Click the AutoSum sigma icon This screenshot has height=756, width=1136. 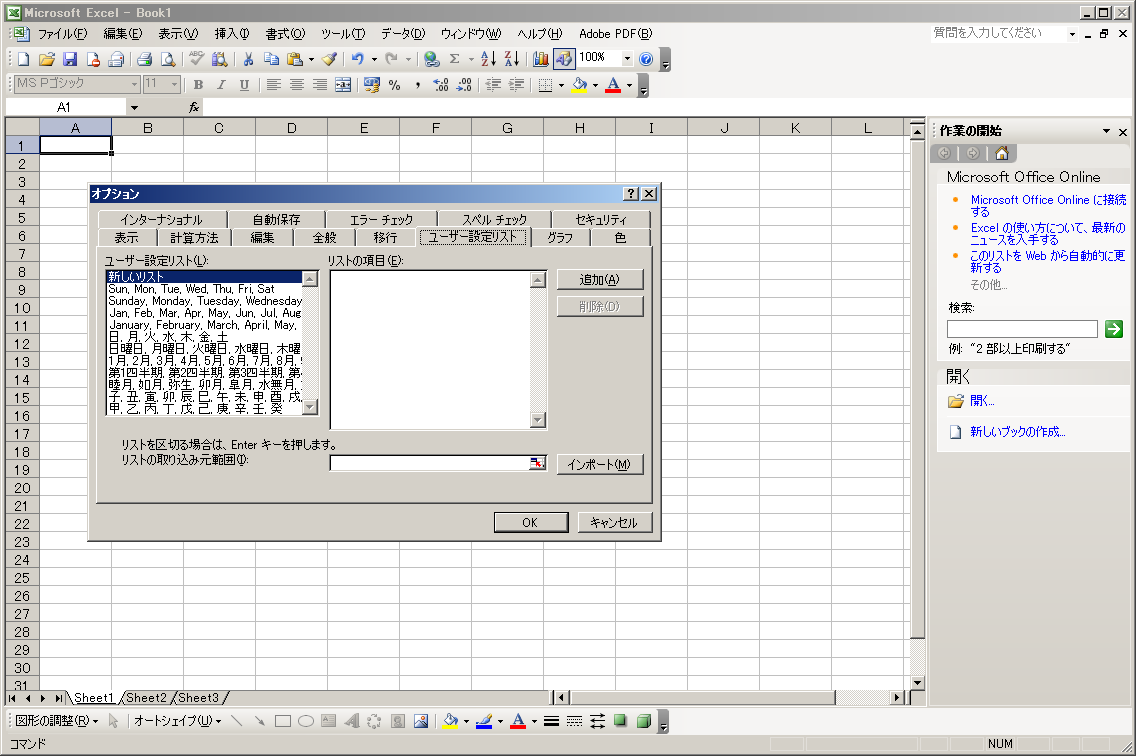tap(455, 59)
